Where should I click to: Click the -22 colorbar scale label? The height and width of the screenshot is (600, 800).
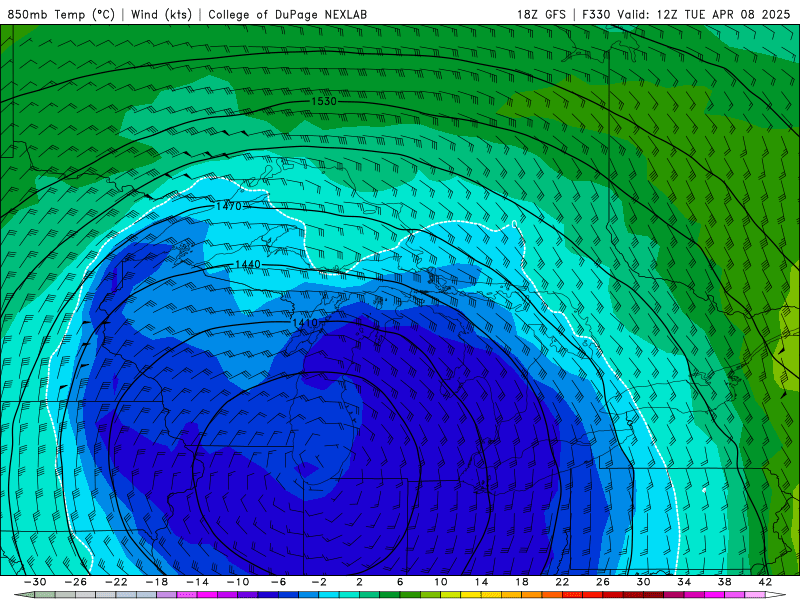pyautogui.click(x=116, y=582)
